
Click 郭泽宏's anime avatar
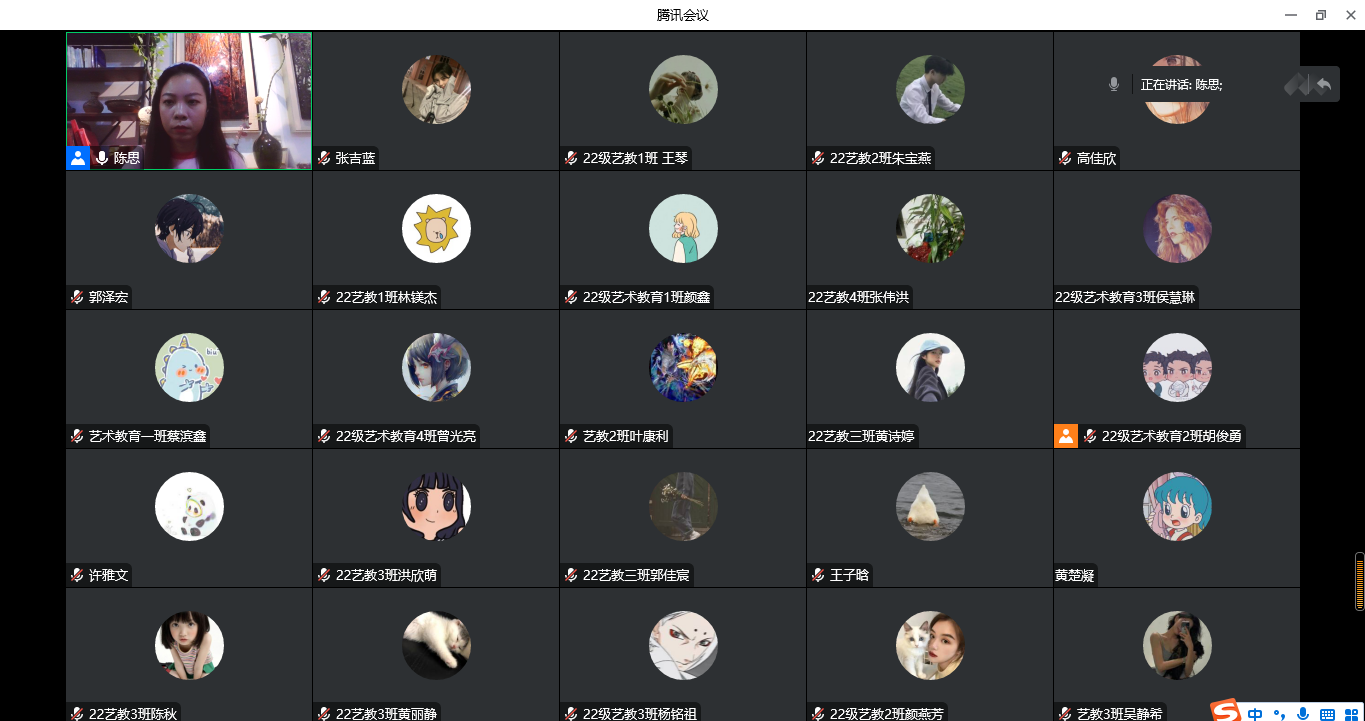(x=189, y=228)
